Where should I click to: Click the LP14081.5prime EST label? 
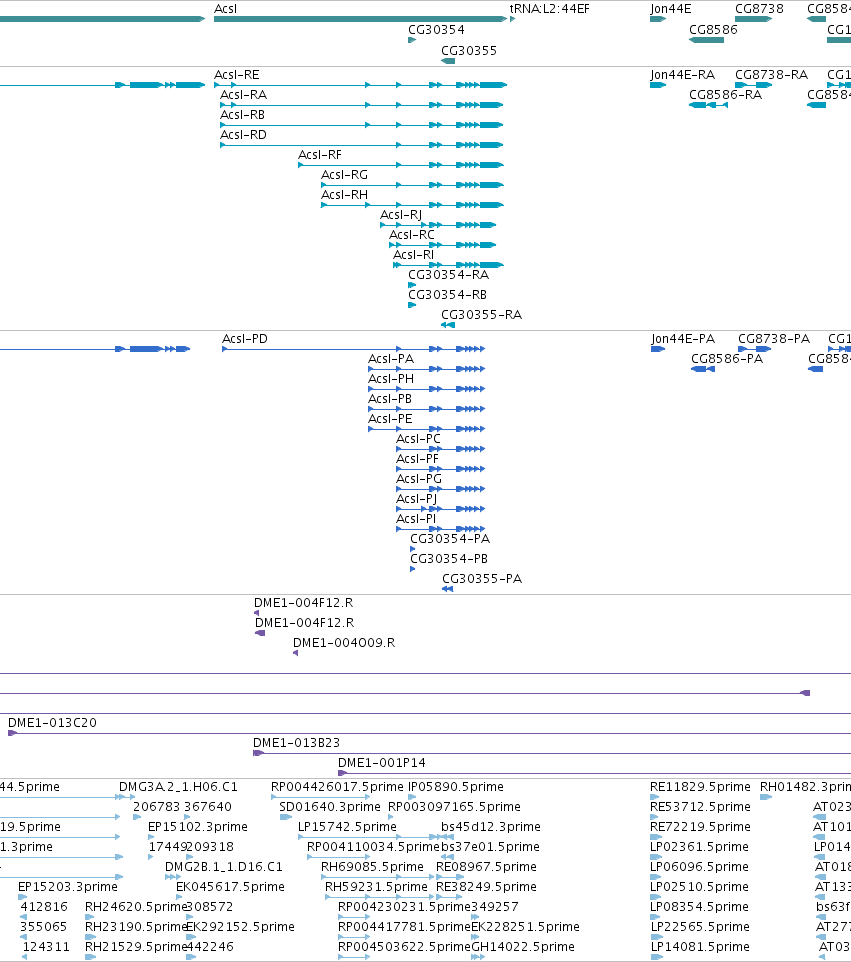700,947
